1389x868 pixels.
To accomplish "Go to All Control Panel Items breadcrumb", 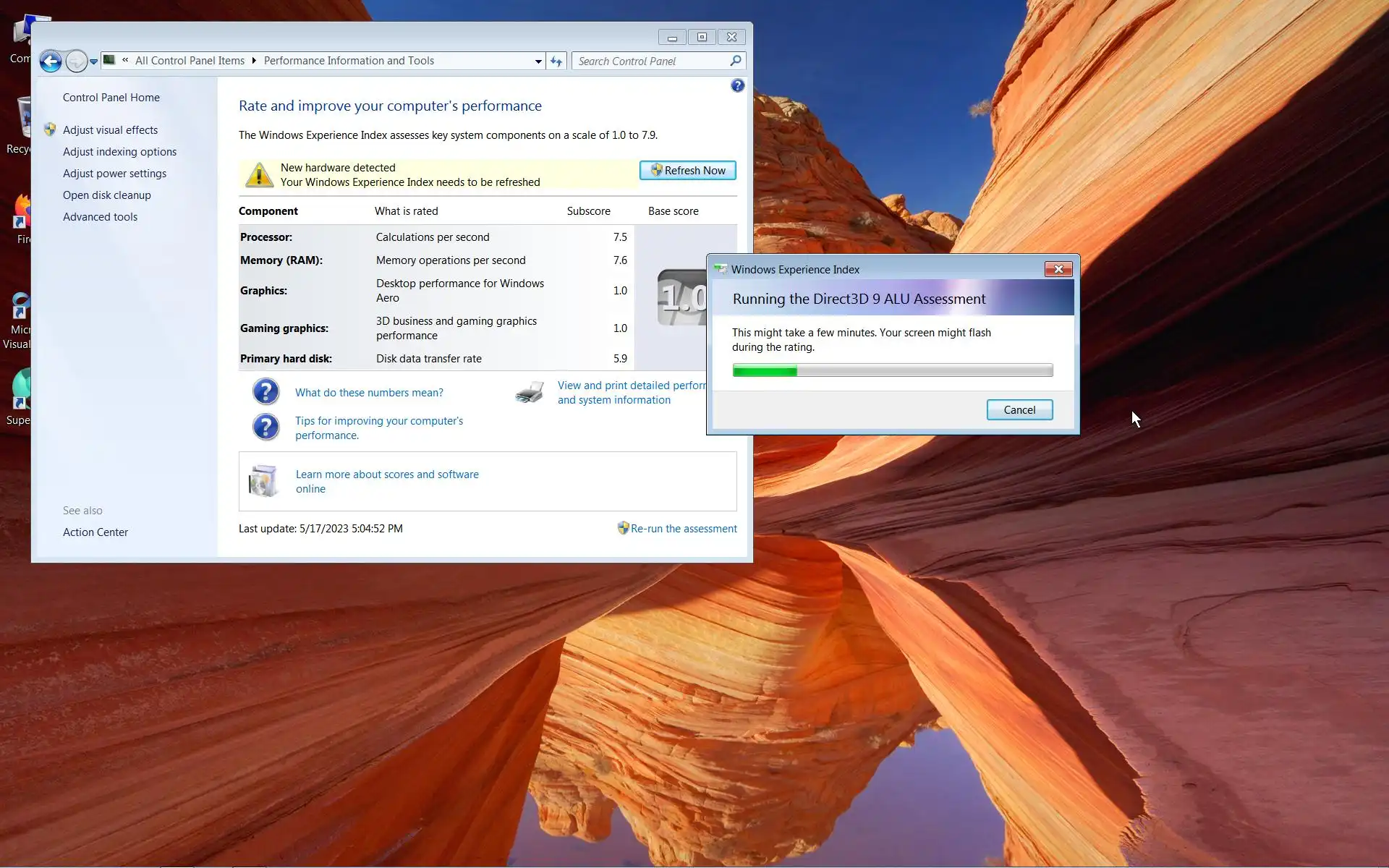I will [x=190, y=61].
